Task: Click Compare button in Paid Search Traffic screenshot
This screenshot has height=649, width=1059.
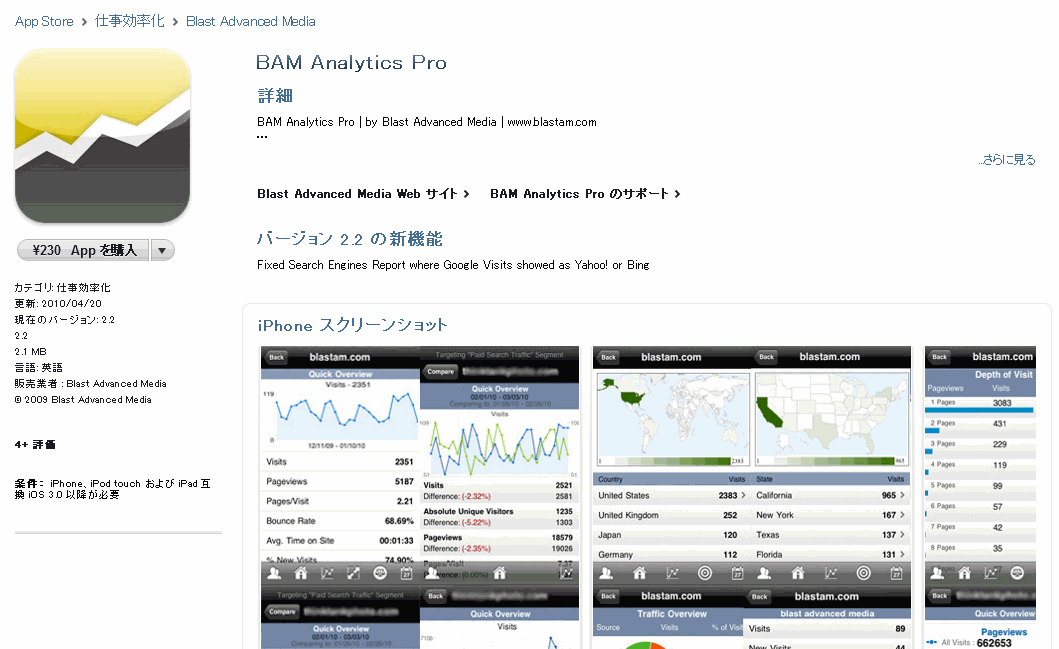Action: 440,371
